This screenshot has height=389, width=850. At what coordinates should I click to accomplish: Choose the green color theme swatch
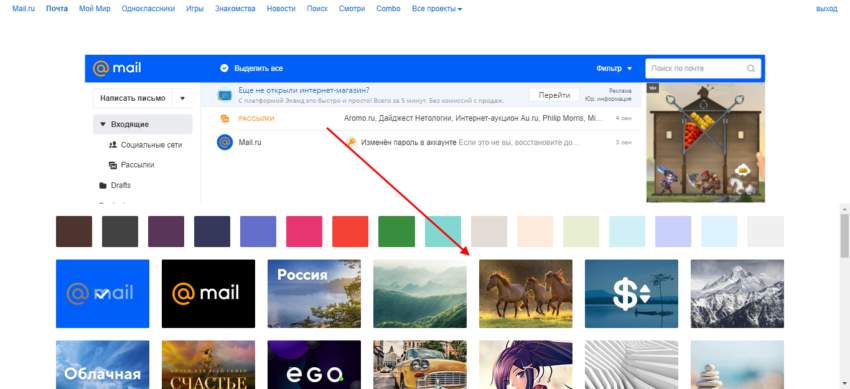tap(396, 231)
